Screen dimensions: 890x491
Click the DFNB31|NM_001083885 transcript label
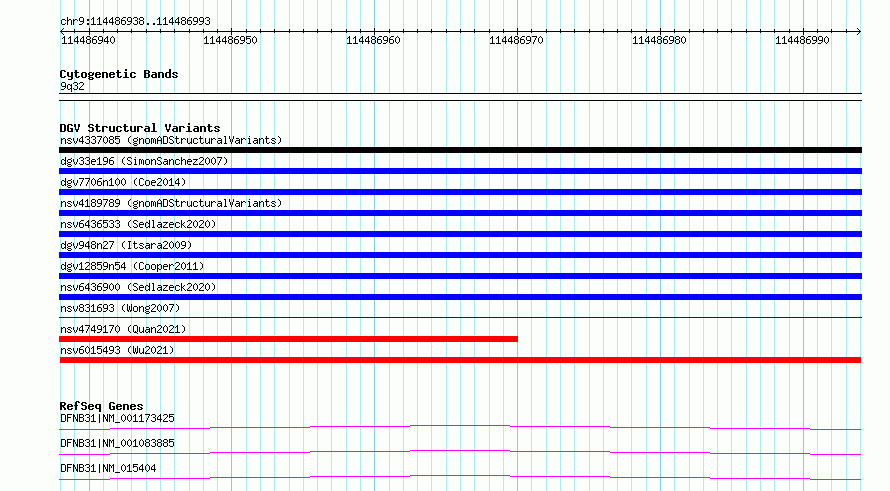pyautogui.click(x=117, y=443)
